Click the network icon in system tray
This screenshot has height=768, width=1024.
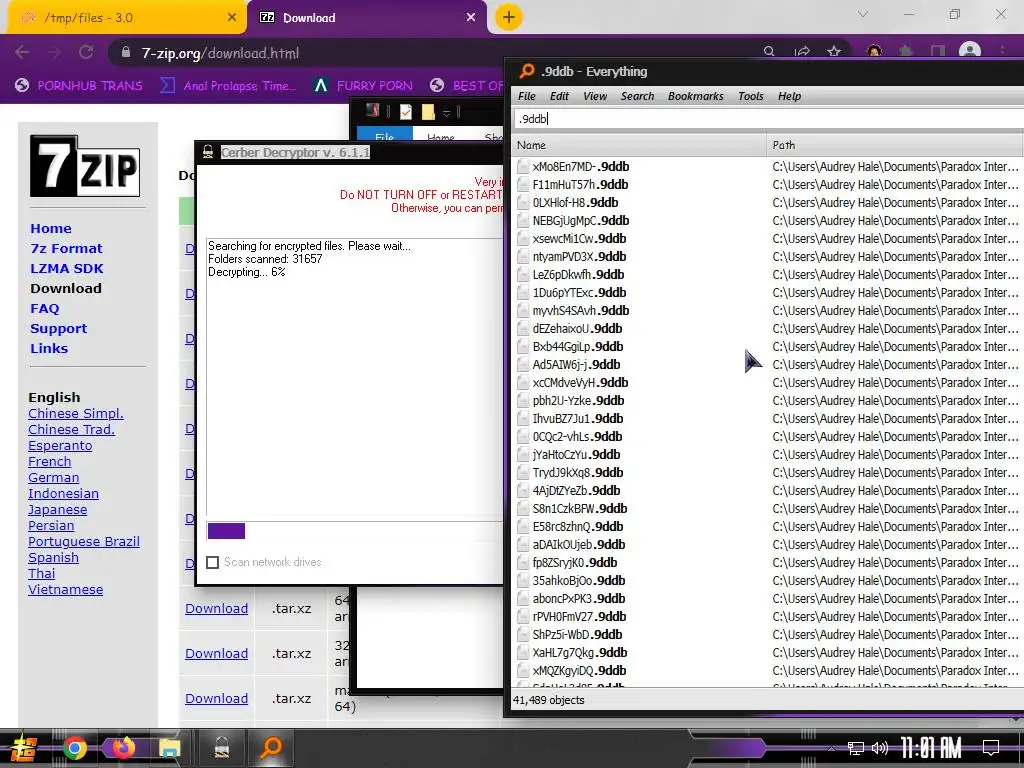point(856,748)
